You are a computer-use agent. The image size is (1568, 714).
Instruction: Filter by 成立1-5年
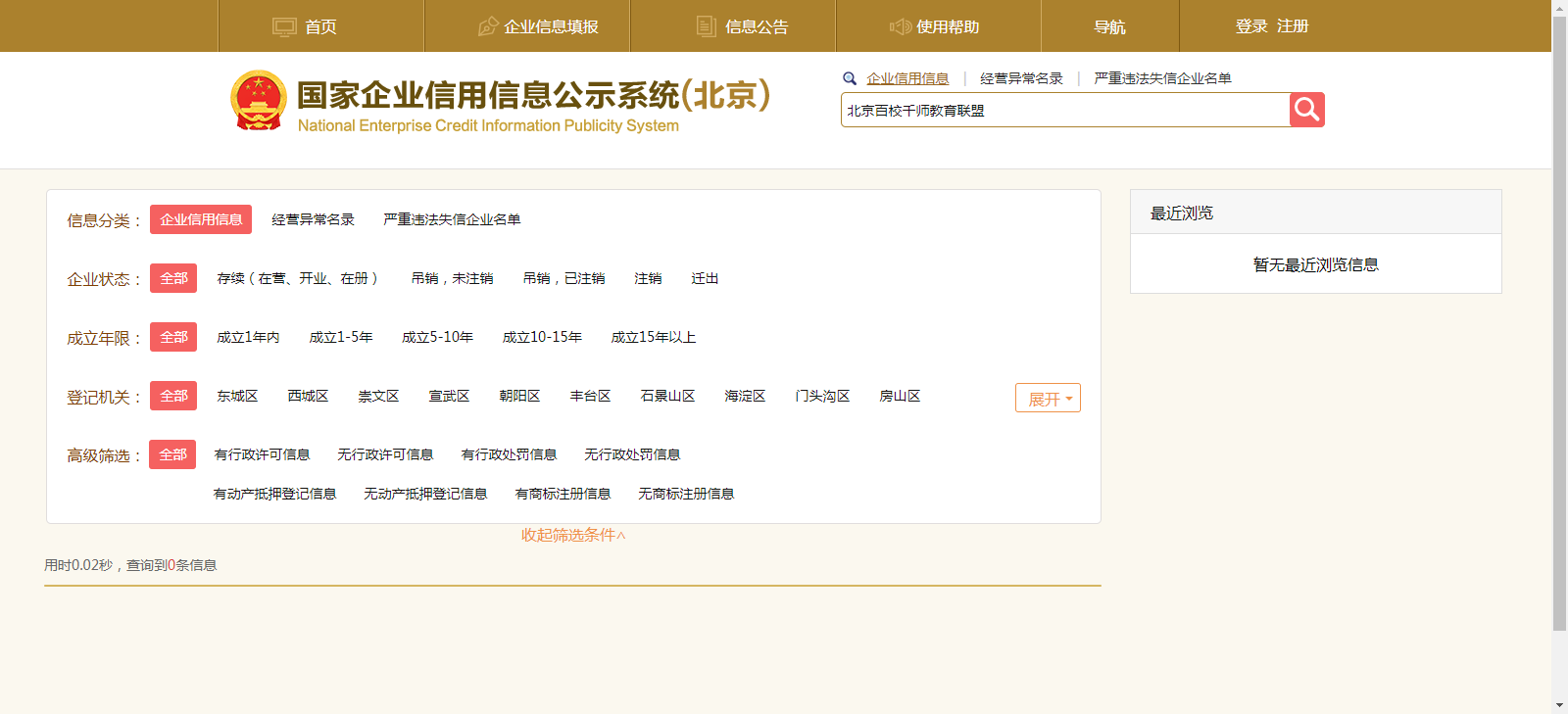[x=341, y=337]
